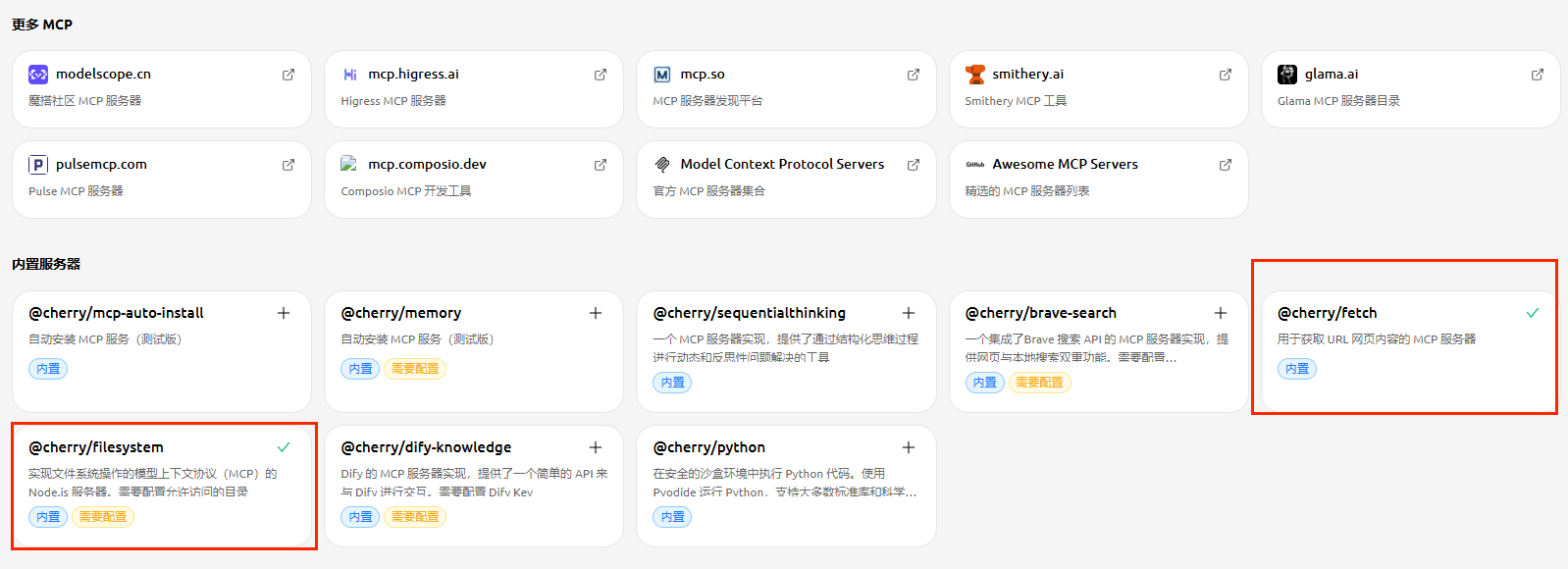Click 精选的 MCP 服务器列表 description
The height and width of the screenshot is (569, 1568).
tap(1027, 191)
